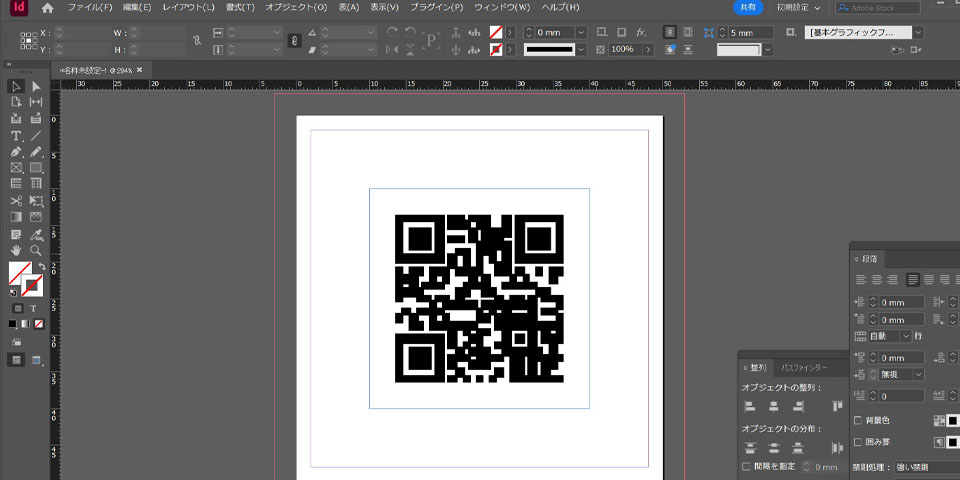Image resolution: width=960 pixels, height=480 pixels.
Task: Align left edges in 整列 panel
Action: tap(750, 406)
